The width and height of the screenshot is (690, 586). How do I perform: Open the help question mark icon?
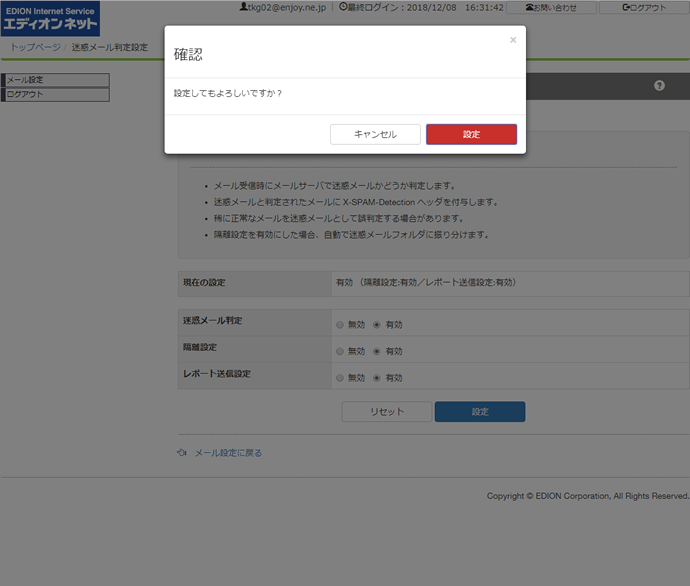click(659, 85)
